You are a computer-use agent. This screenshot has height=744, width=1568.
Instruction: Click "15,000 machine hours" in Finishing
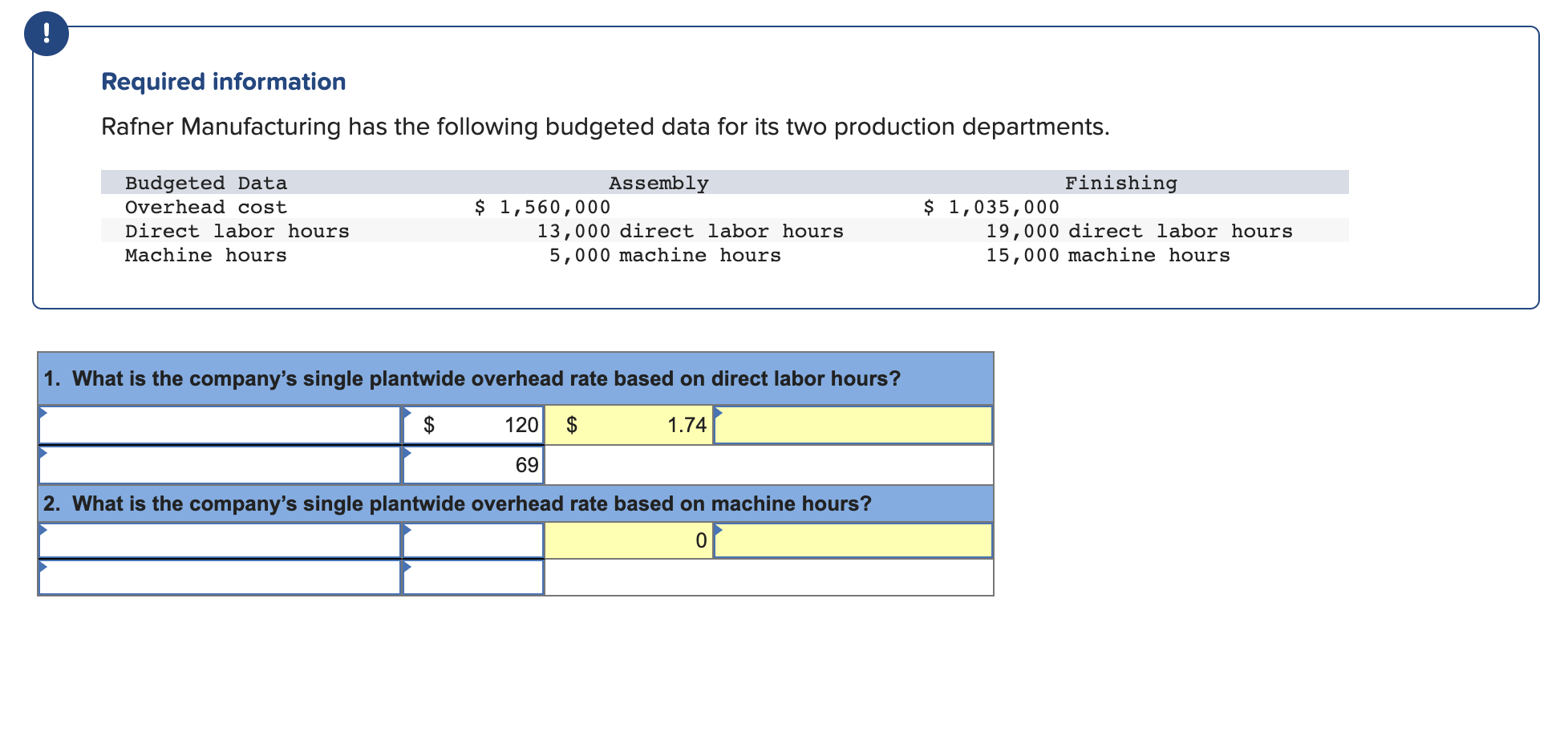tap(1108, 255)
